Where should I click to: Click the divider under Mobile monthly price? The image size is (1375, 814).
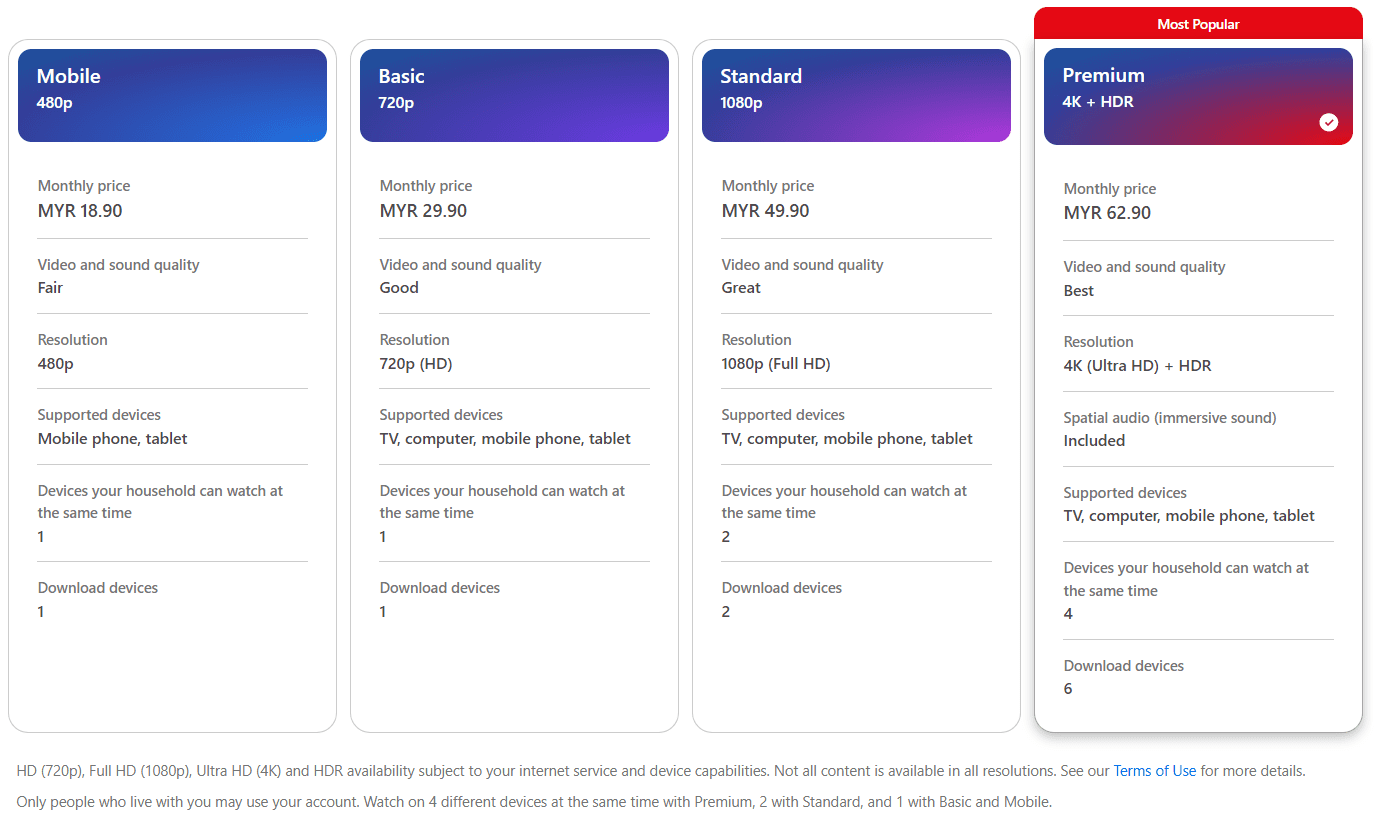click(172, 238)
